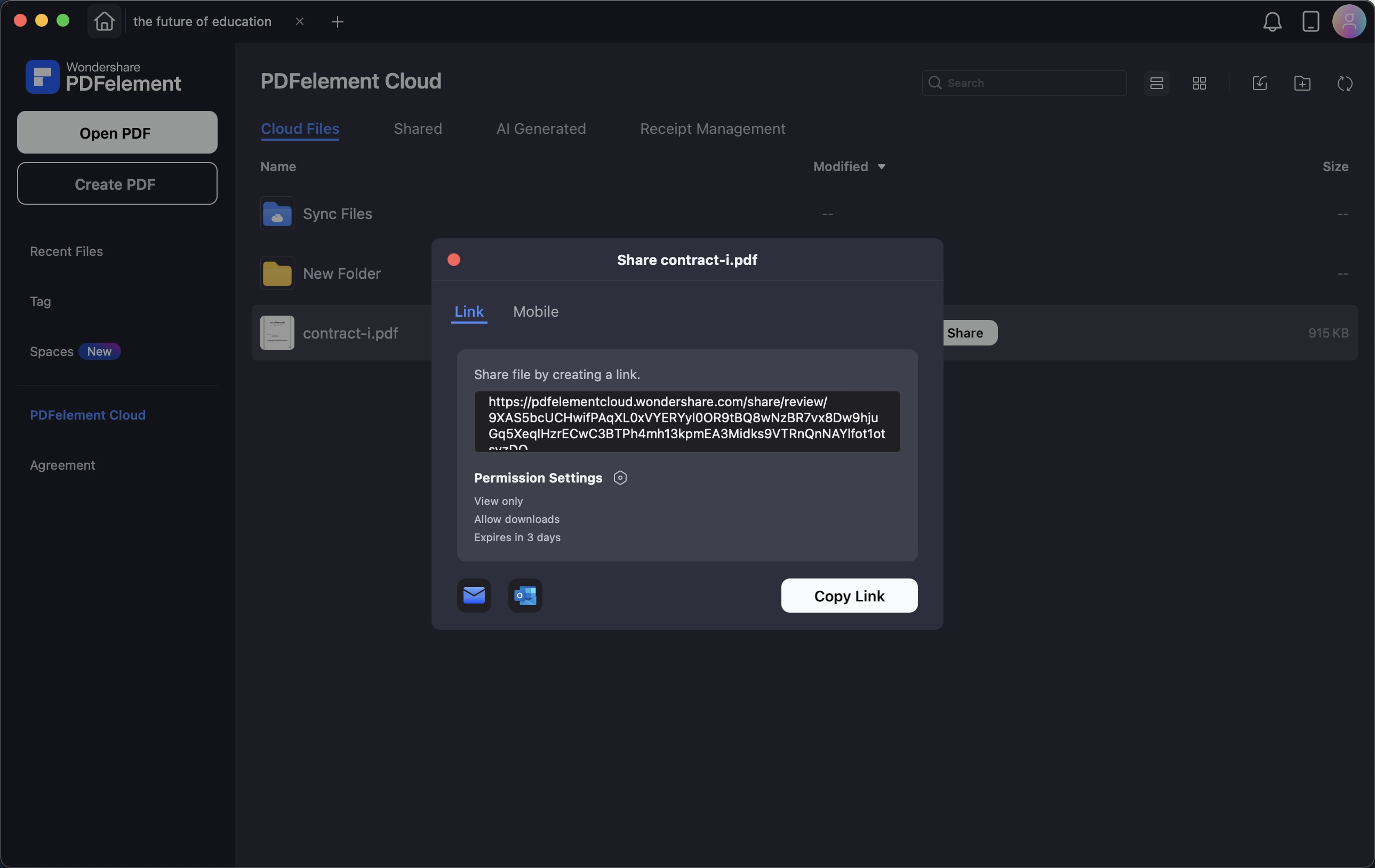Viewport: 1375px width, 868px height.
Task: Select the Sync Files row name
Action: point(338,213)
